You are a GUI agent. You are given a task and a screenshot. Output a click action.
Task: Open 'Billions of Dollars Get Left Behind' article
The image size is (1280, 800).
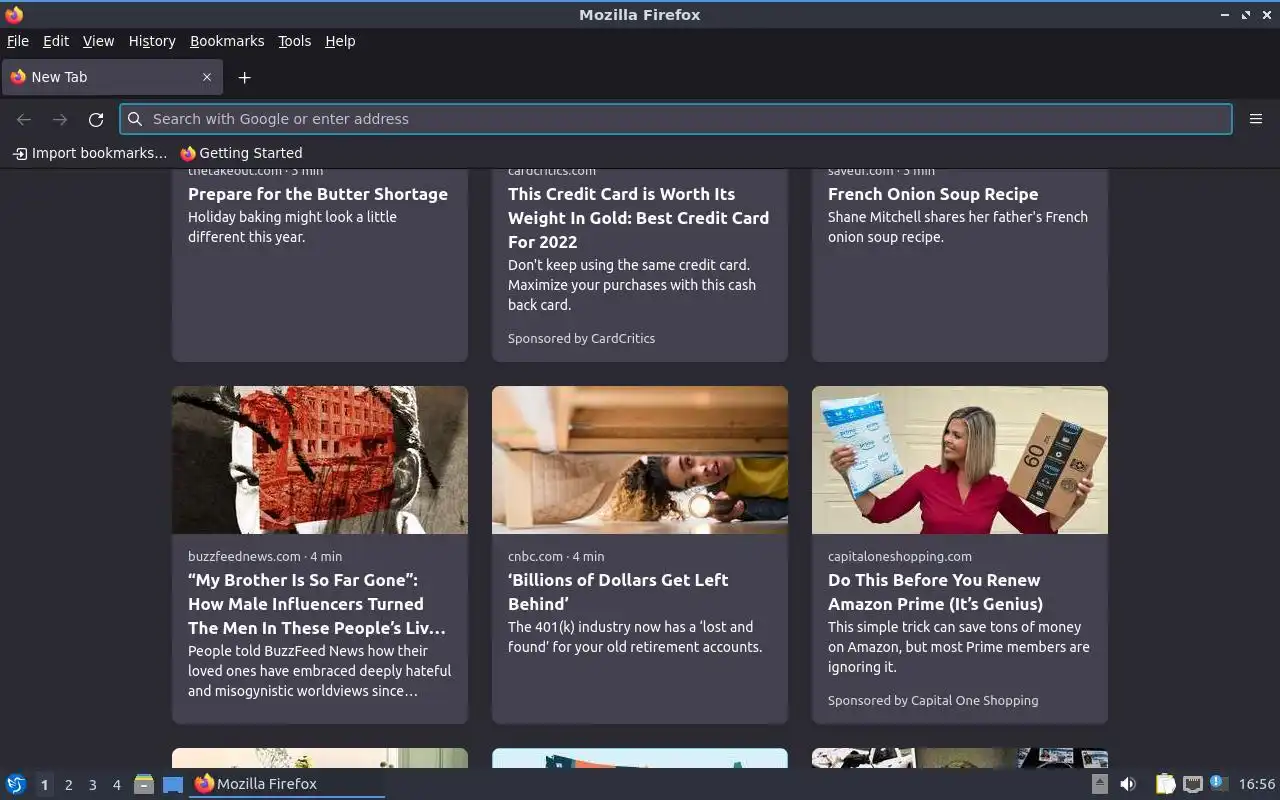[618, 592]
